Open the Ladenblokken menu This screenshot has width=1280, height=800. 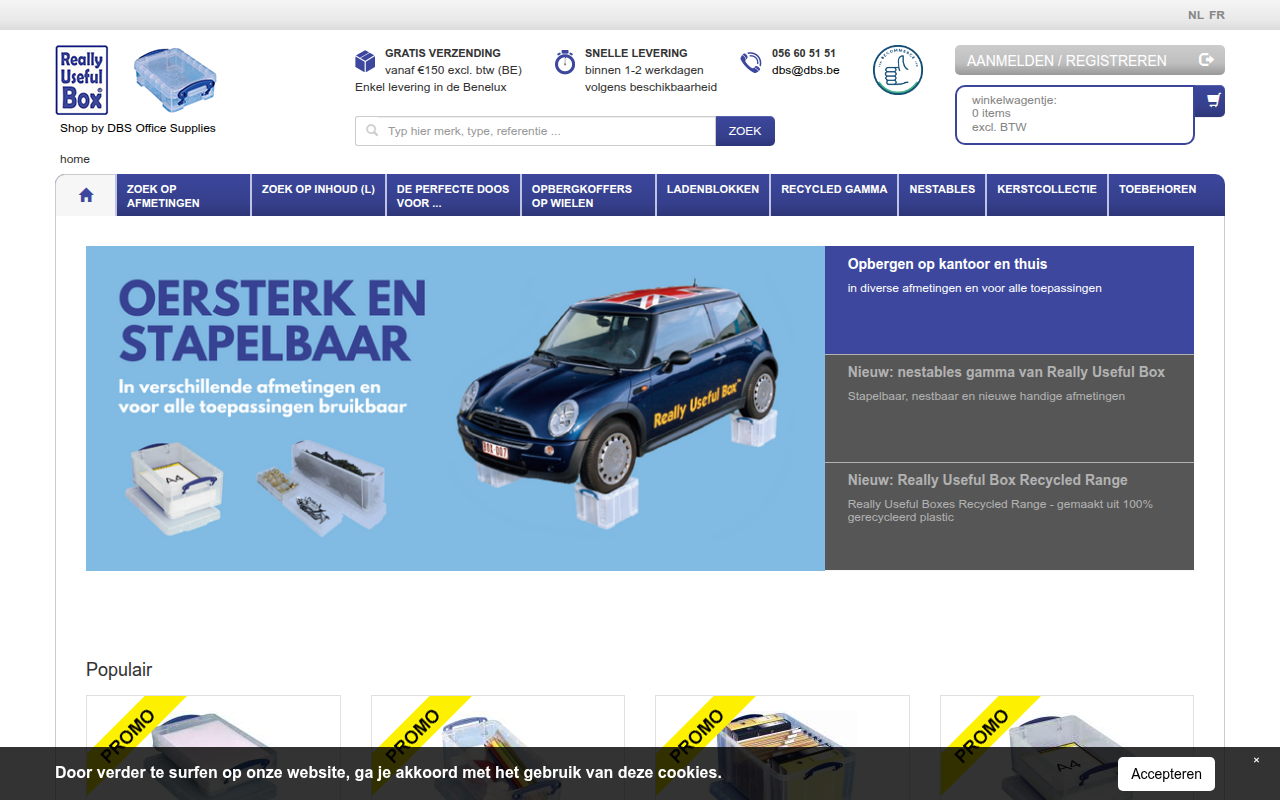tap(713, 195)
